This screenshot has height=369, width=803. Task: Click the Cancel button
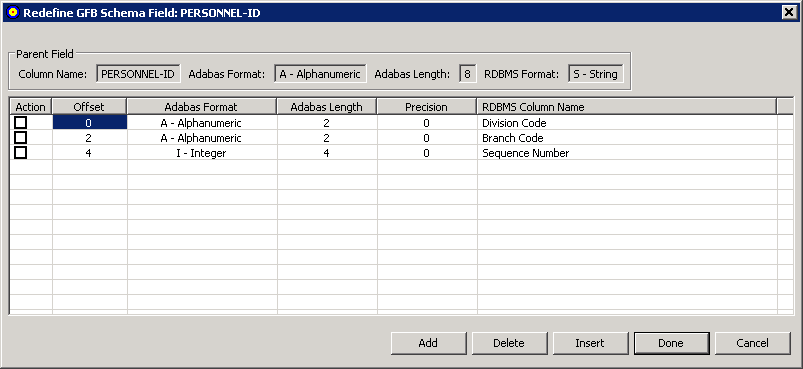pyautogui.click(x=752, y=343)
